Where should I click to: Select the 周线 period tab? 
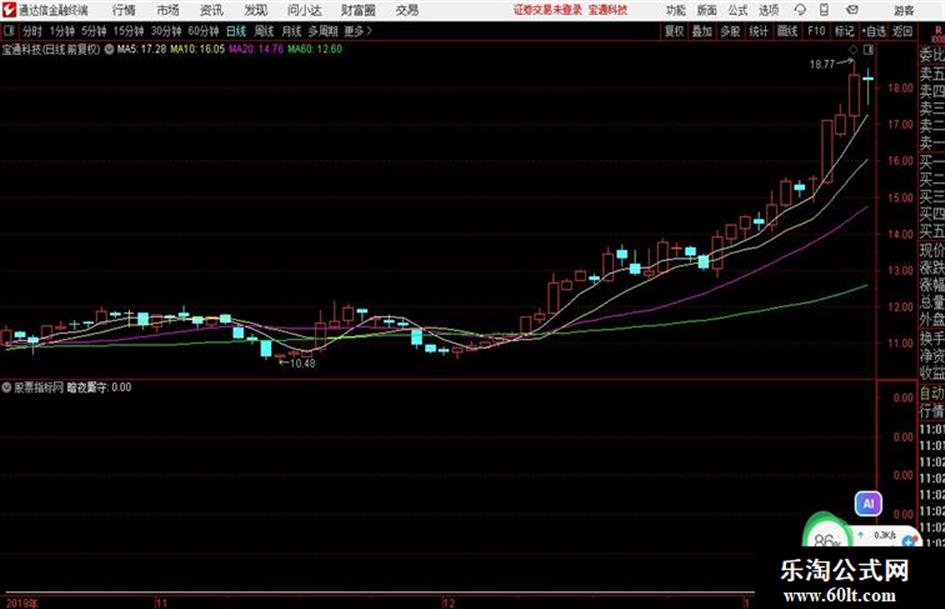pos(264,31)
